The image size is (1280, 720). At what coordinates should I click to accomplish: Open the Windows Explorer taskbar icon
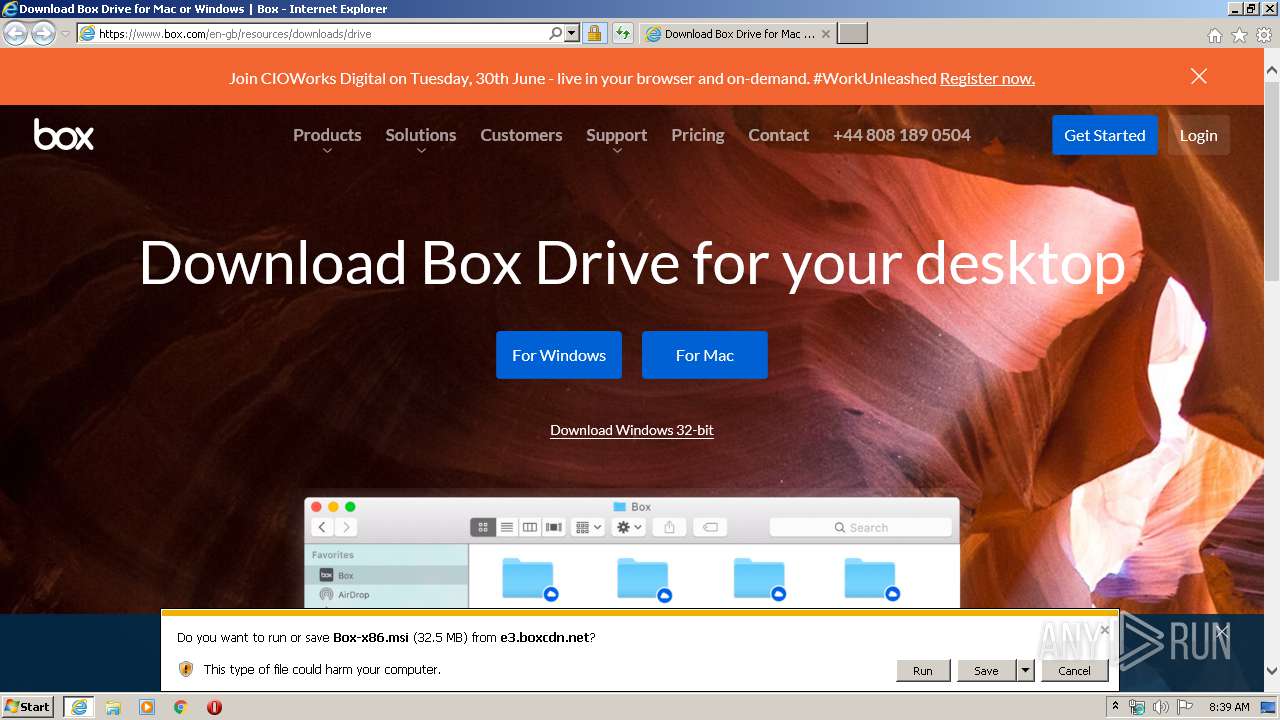click(113, 706)
